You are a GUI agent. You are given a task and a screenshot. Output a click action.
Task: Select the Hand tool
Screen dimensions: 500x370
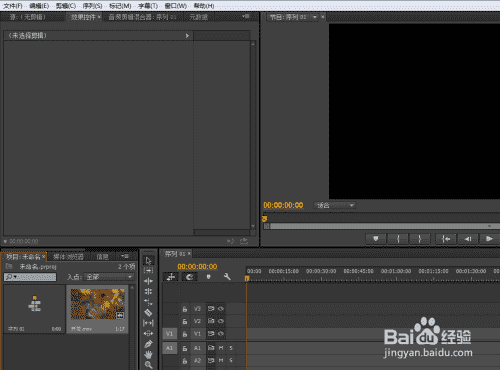pyautogui.click(x=148, y=354)
